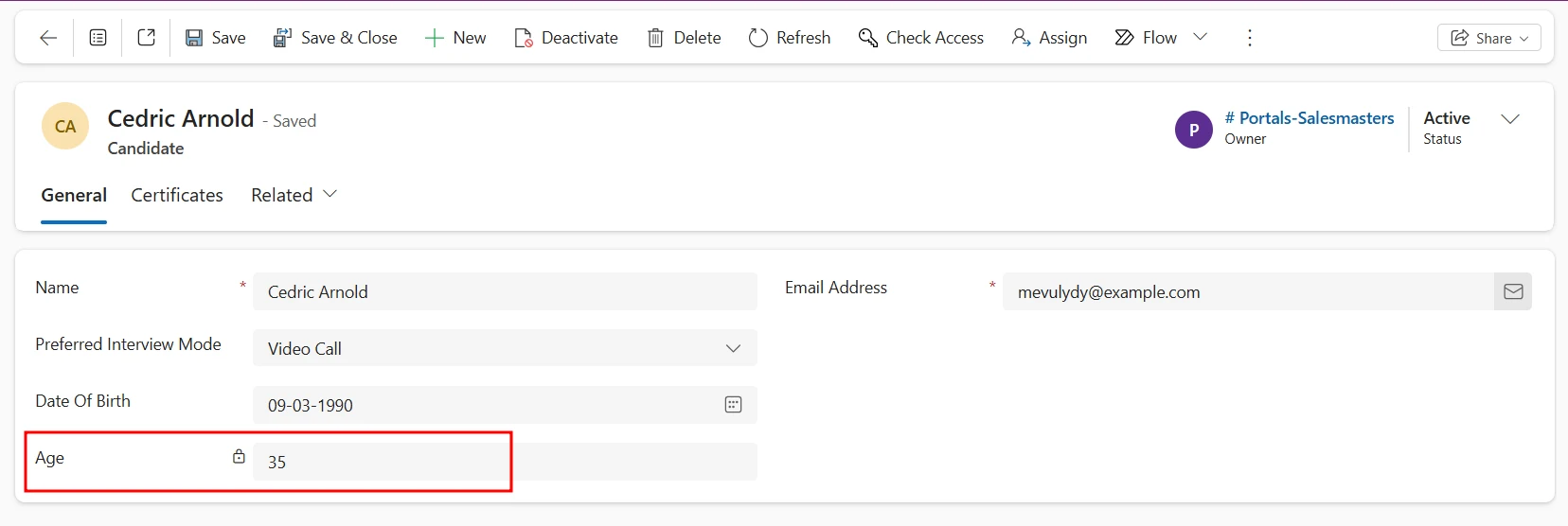Deactivate the candidate record
The height and width of the screenshot is (526, 1568).
click(566, 38)
